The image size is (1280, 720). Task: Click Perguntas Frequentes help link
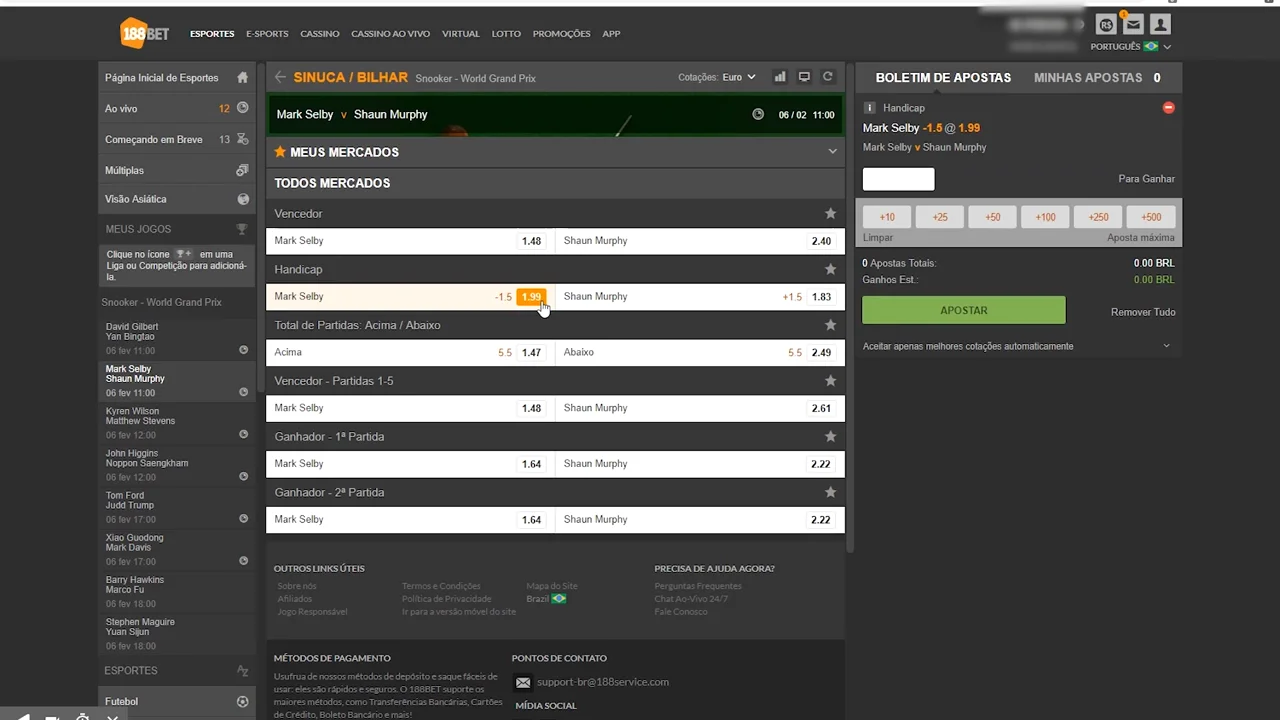[x=698, y=586]
